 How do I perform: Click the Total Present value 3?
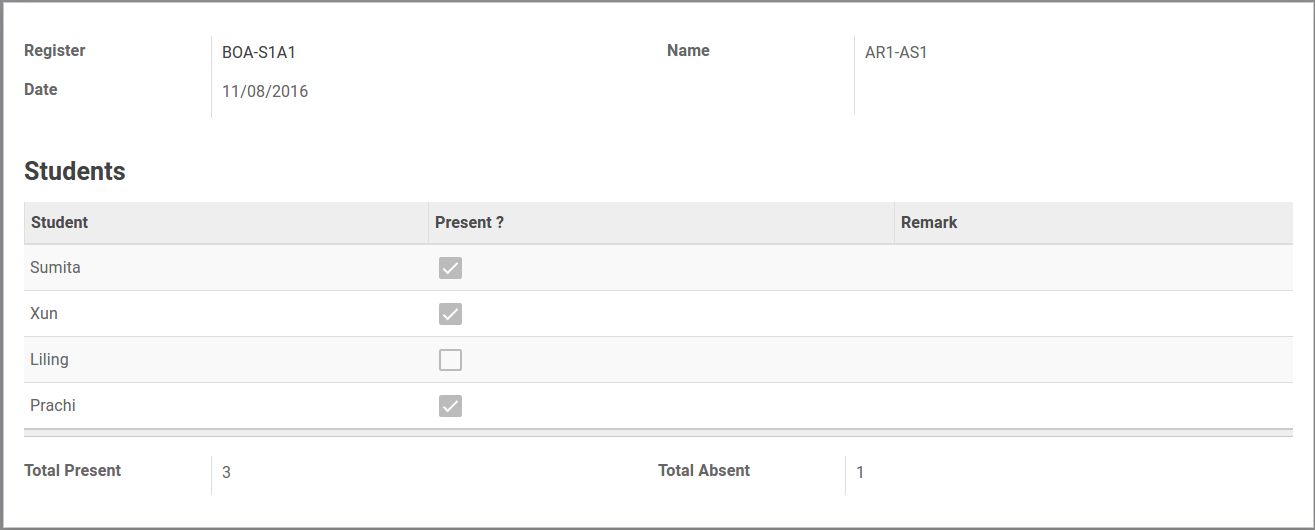pos(227,473)
